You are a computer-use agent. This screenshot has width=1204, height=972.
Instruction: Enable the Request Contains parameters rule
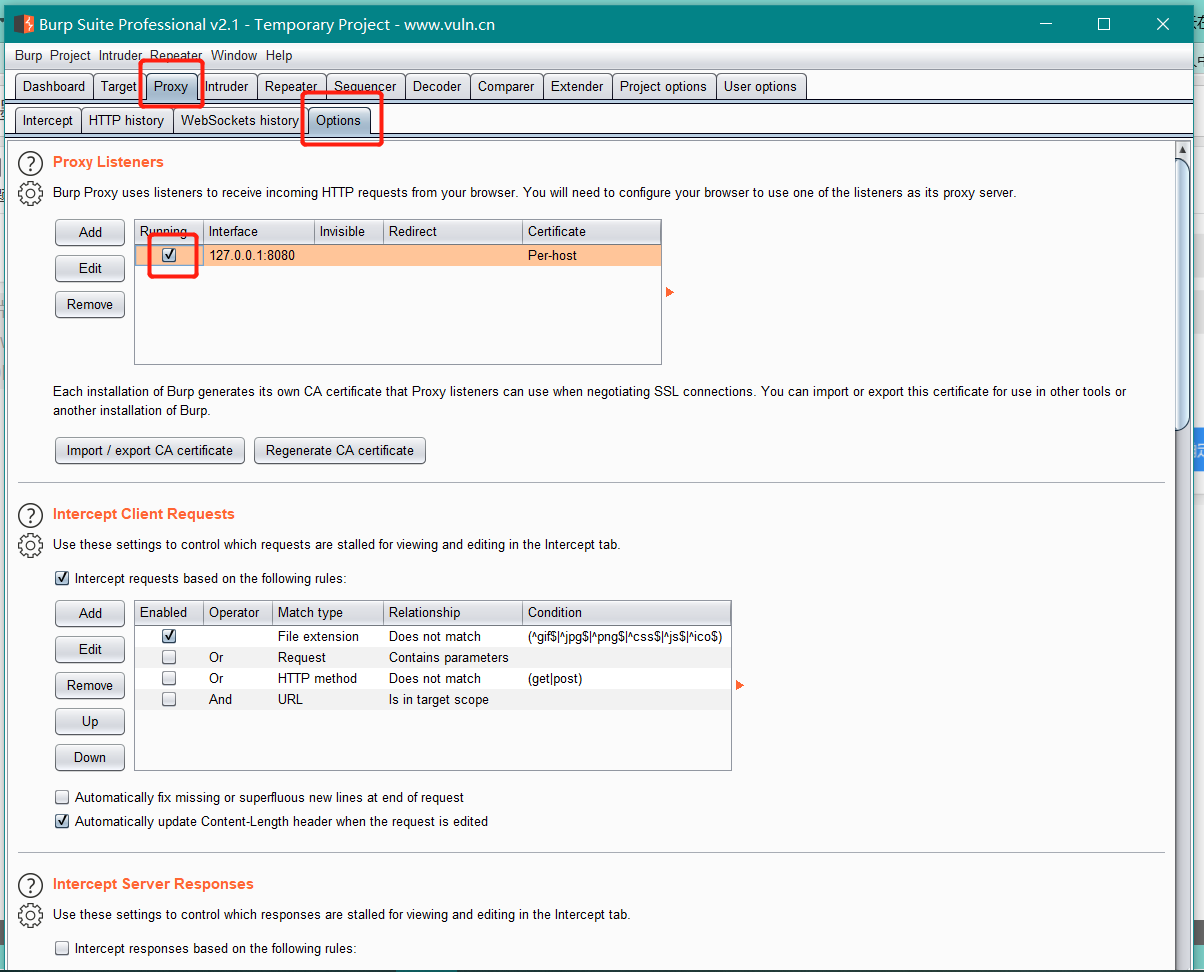coord(169,657)
